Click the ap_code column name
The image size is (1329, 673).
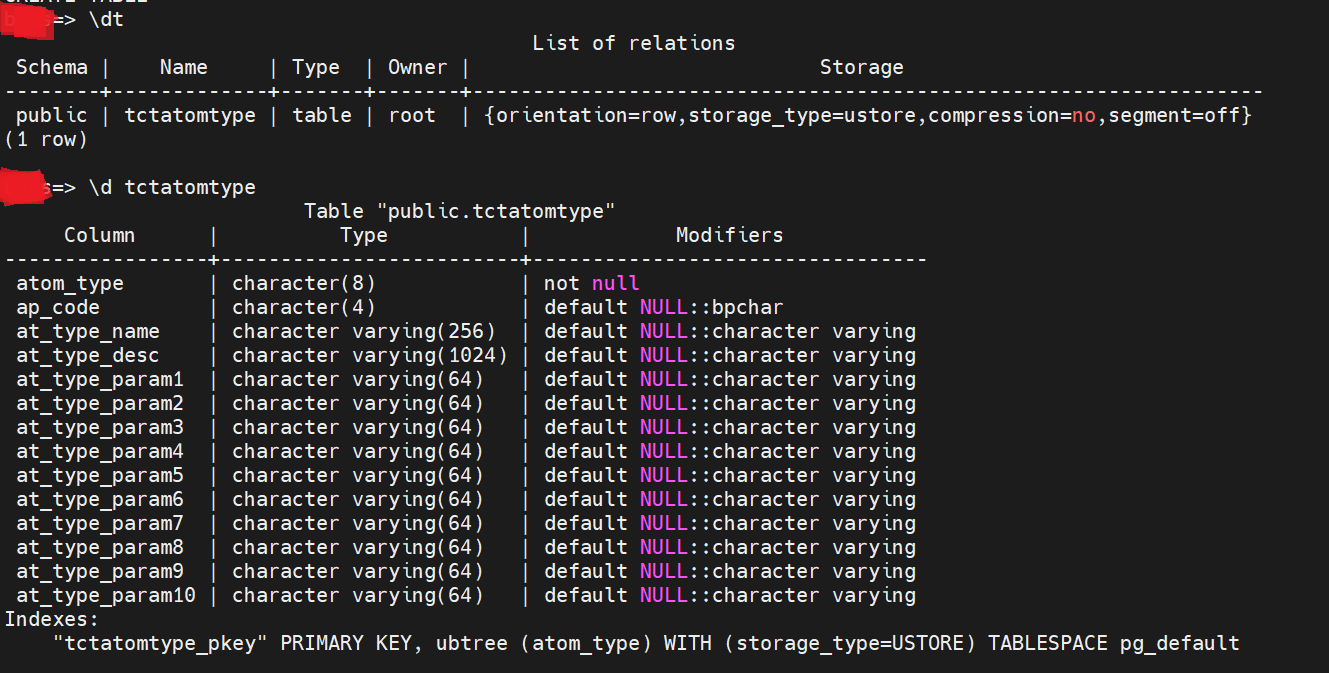pyautogui.click(x=58, y=307)
